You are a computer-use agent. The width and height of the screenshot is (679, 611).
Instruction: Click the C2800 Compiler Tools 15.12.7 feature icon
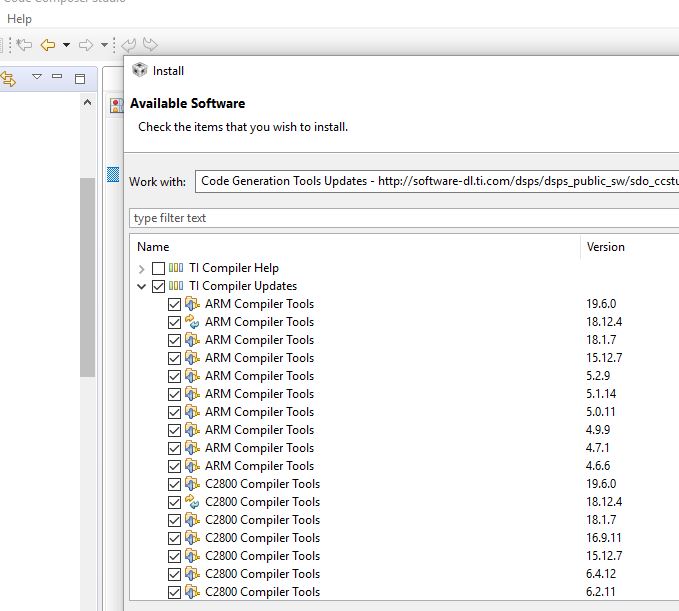(x=192, y=555)
